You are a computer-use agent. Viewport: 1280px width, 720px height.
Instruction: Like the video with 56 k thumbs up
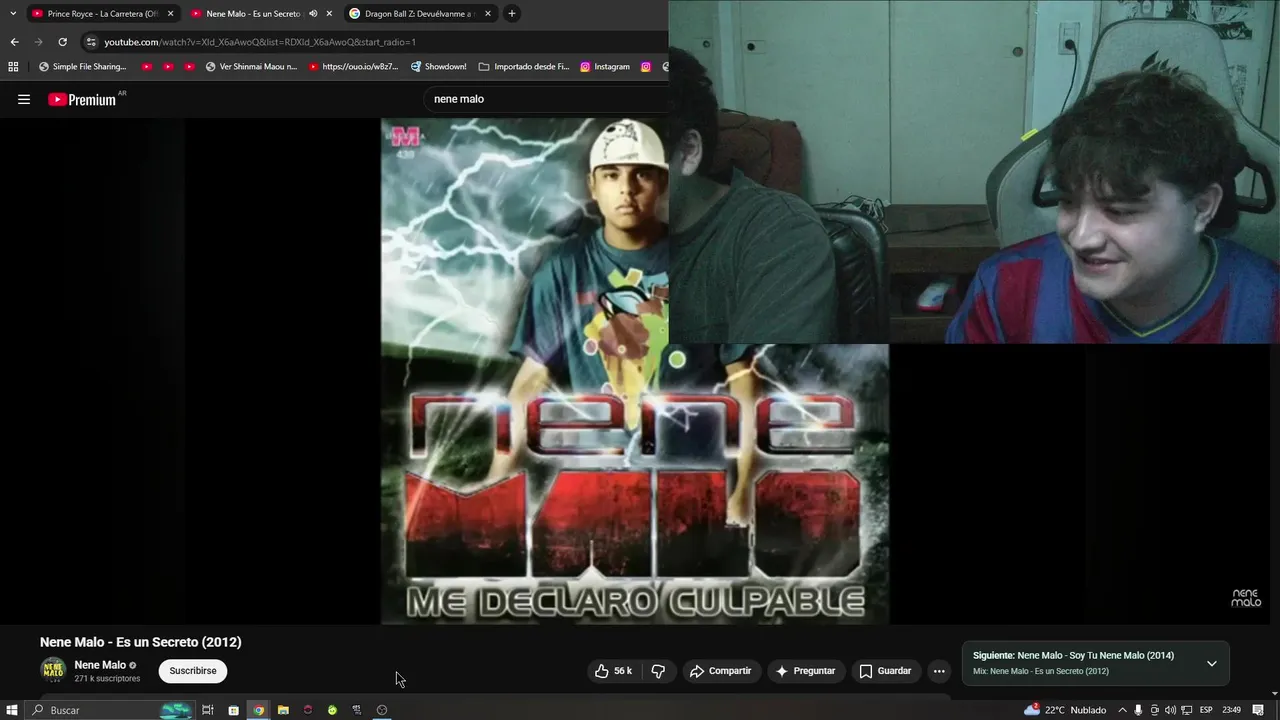(x=613, y=671)
